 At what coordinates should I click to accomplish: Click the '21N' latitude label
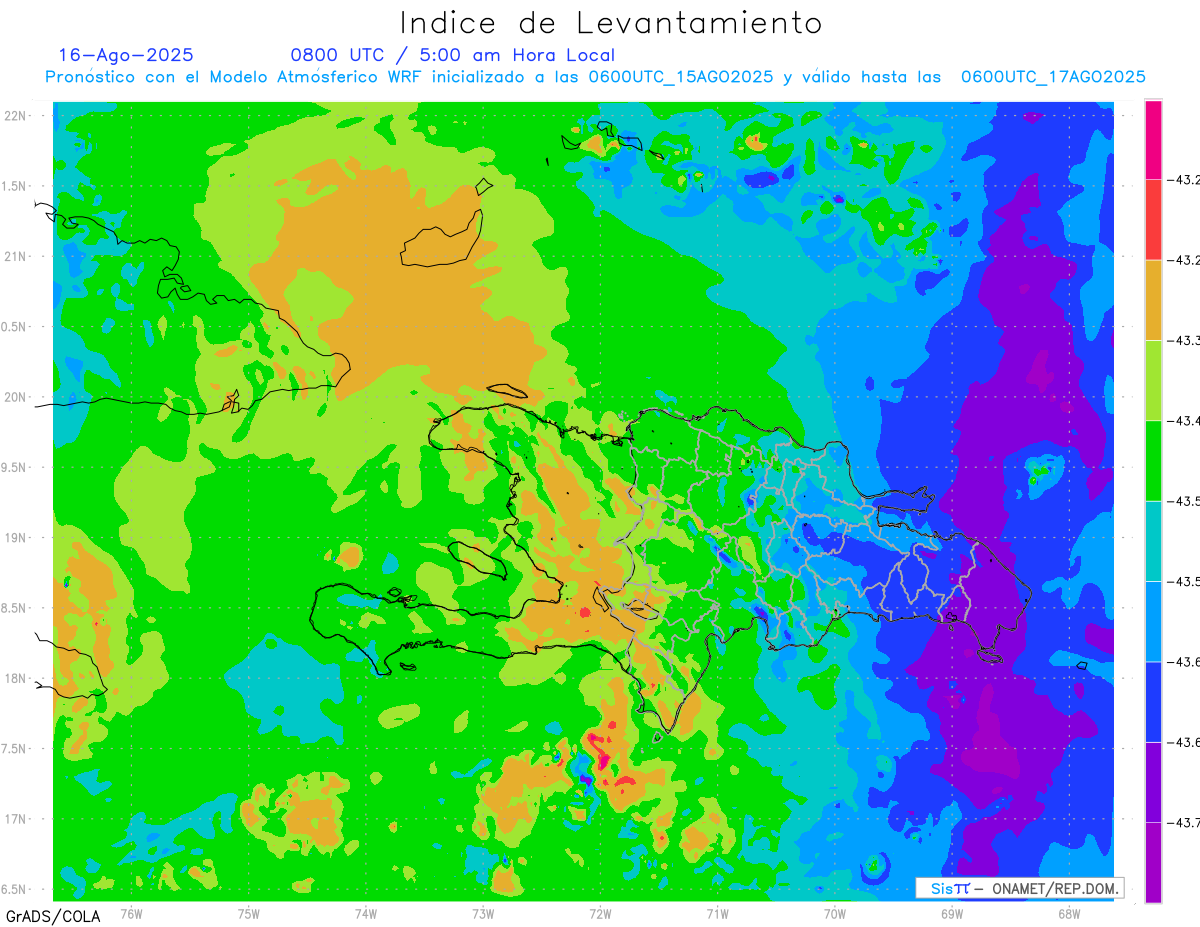pyautogui.click(x=15, y=256)
